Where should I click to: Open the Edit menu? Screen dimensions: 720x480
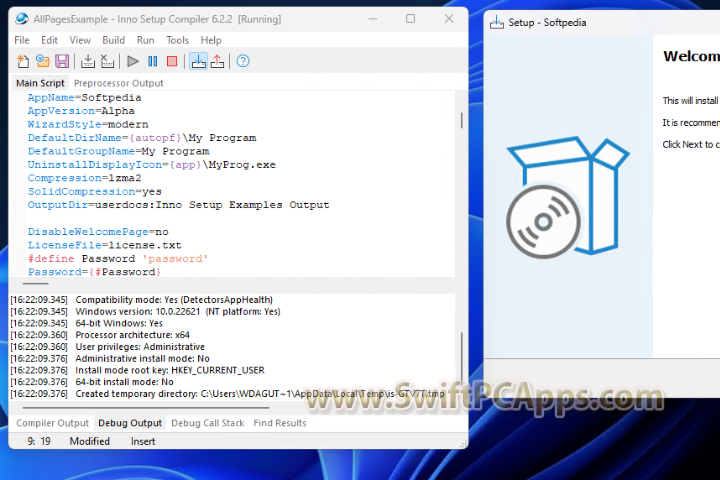point(50,40)
